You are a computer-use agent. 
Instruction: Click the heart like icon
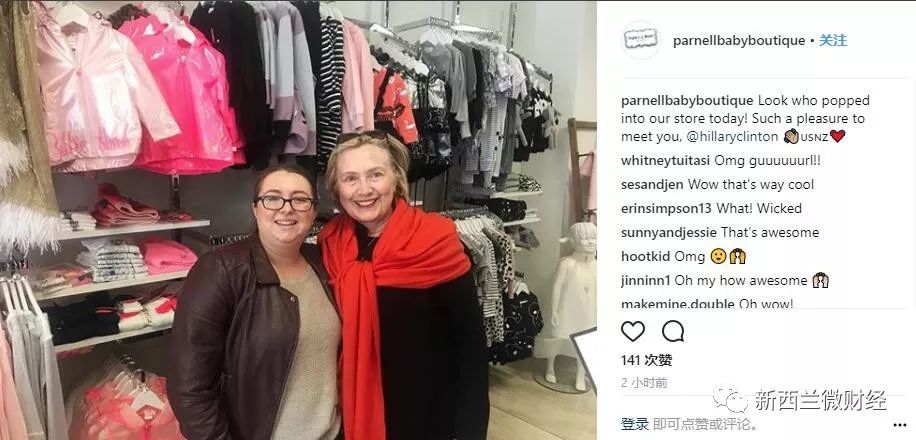(x=633, y=331)
